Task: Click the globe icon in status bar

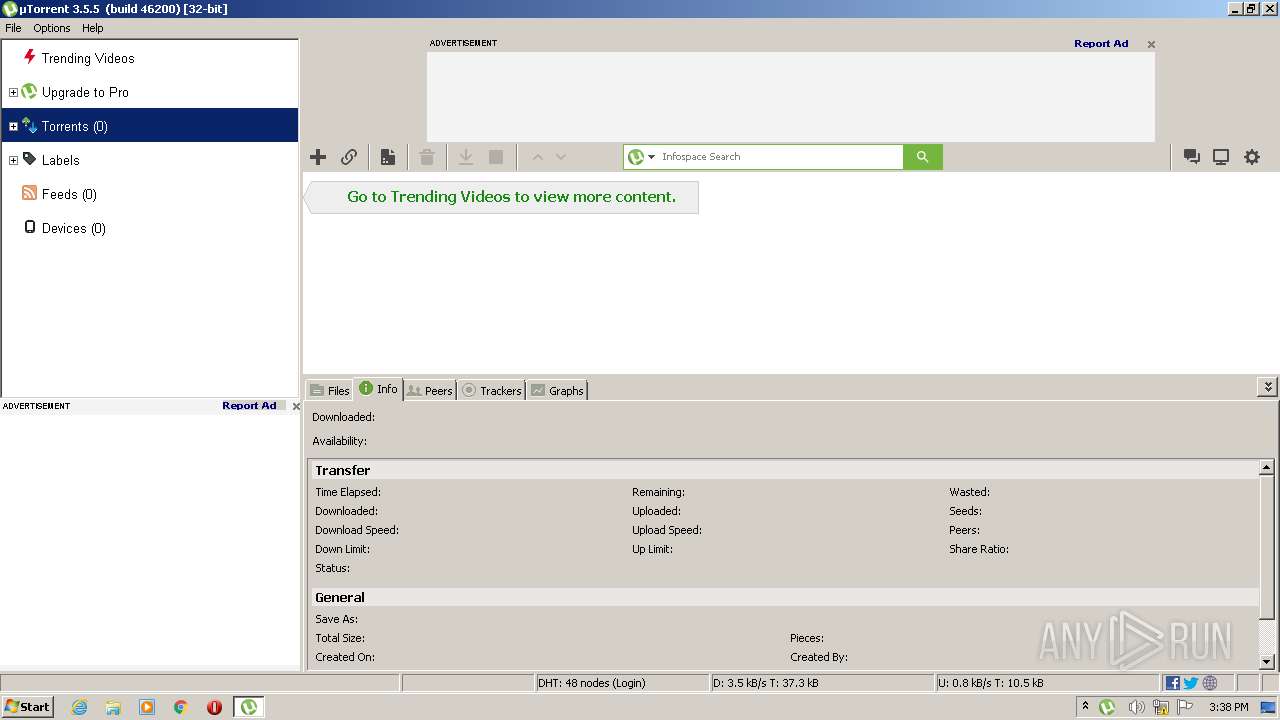Action: coord(1210,683)
